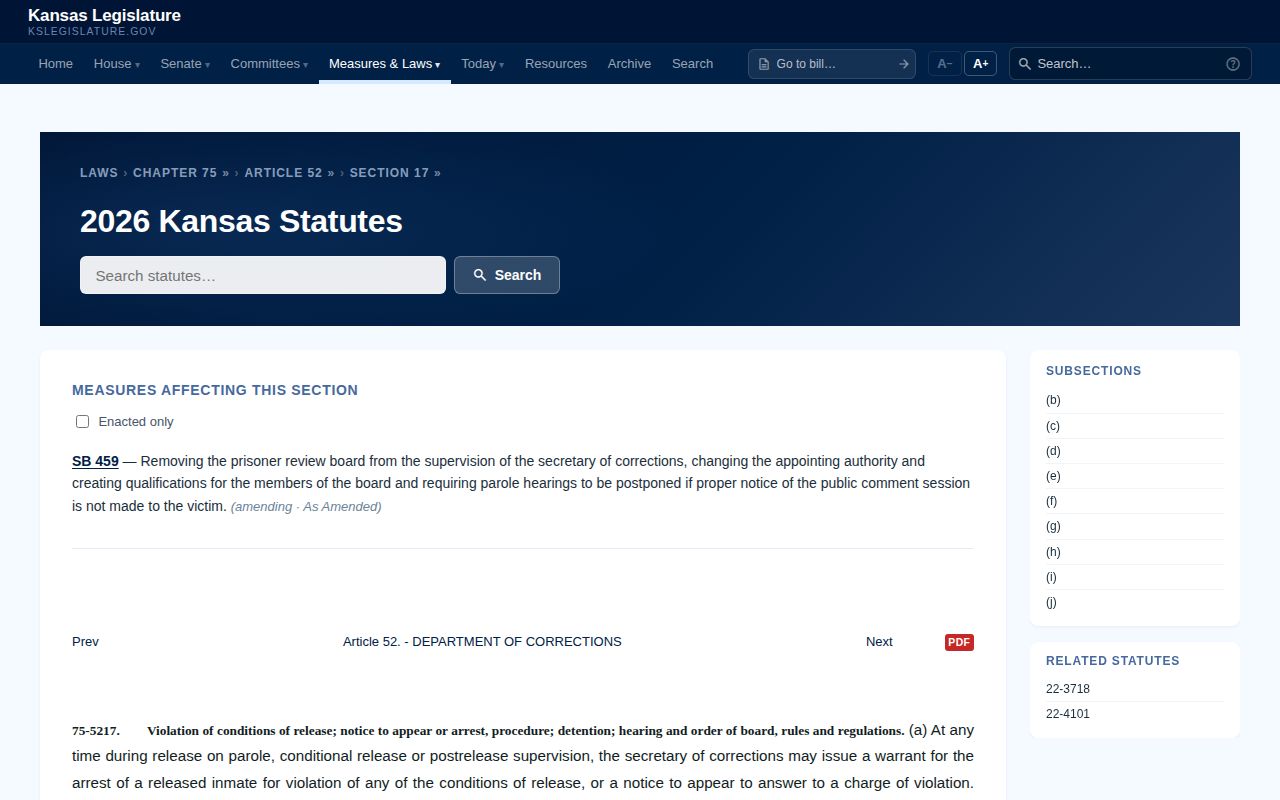Toggle the Enacted only checkbox

[83, 422]
